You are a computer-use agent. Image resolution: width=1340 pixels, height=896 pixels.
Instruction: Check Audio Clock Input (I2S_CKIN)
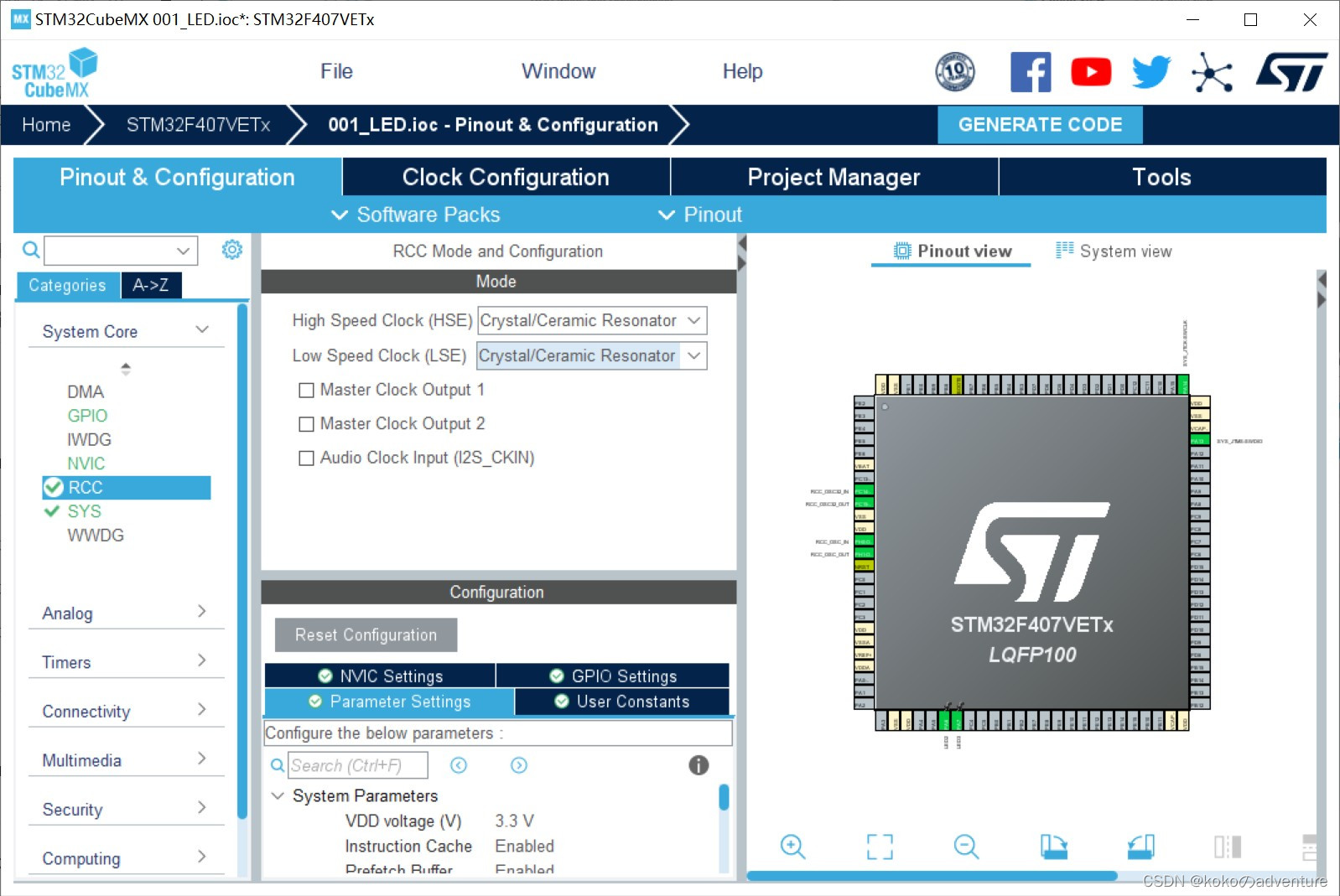(x=307, y=458)
